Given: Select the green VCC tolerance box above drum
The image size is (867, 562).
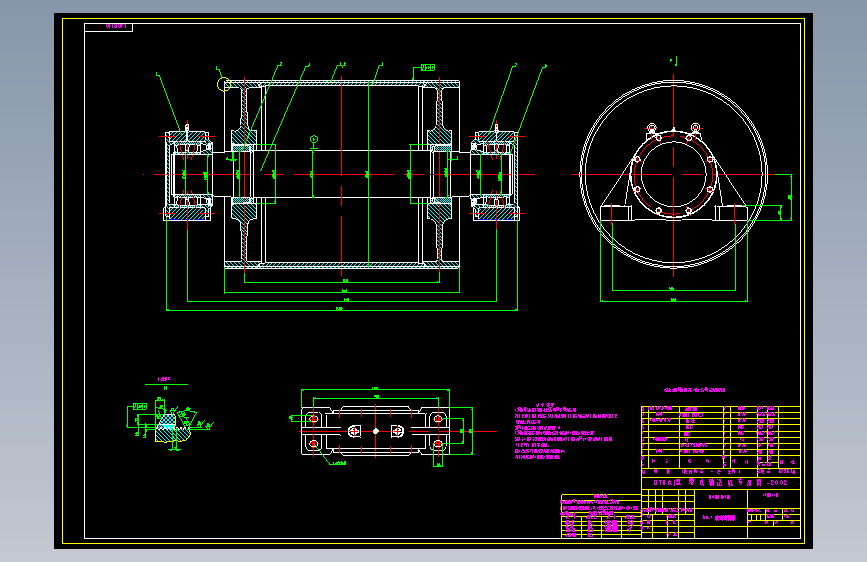Looking at the screenshot, I should [428, 67].
